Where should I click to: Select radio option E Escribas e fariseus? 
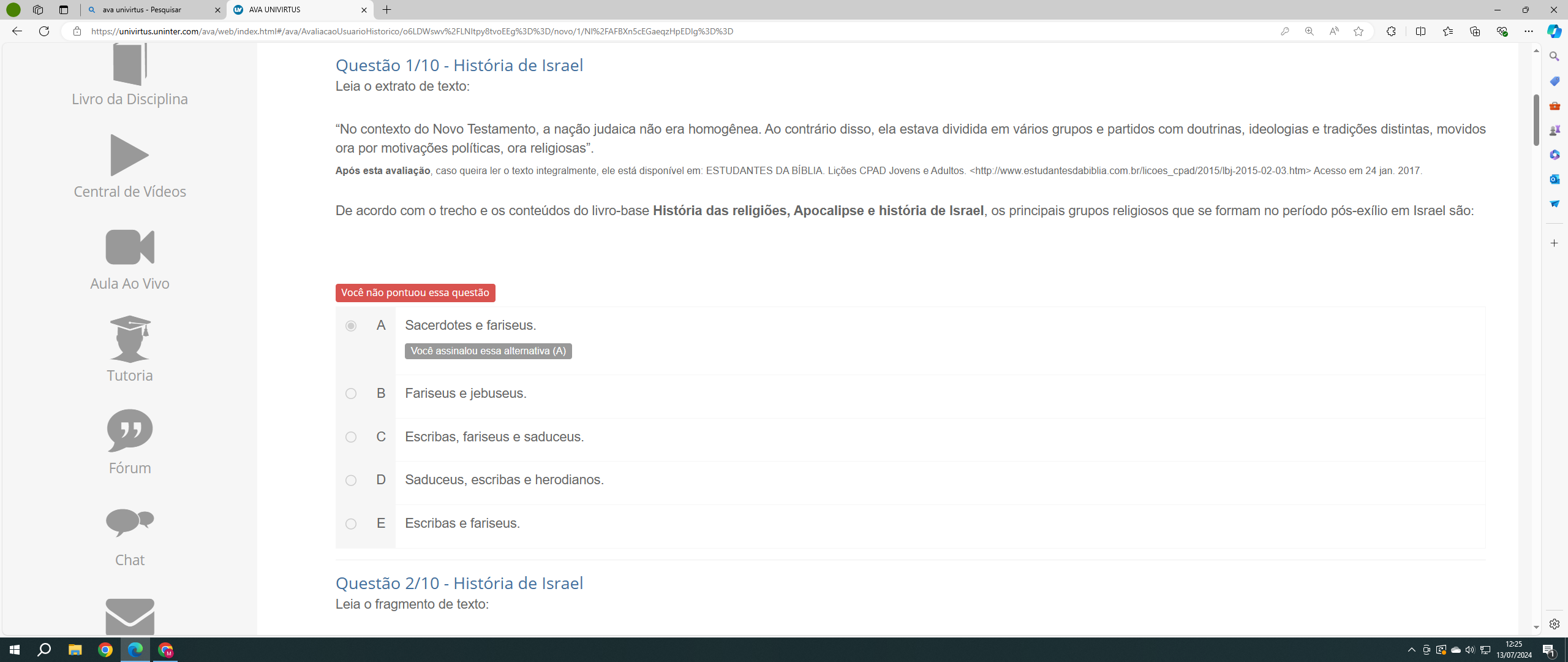coord(351,523)
